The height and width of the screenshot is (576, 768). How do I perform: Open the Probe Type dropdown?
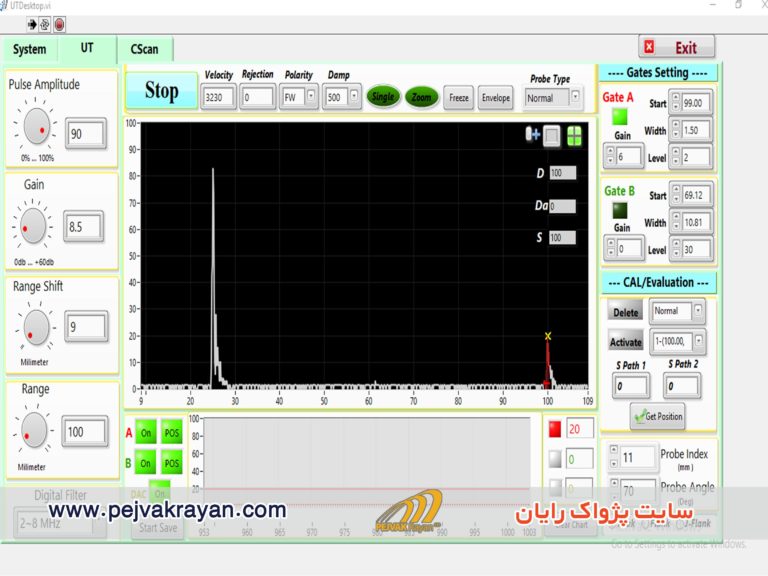[575, 98]
